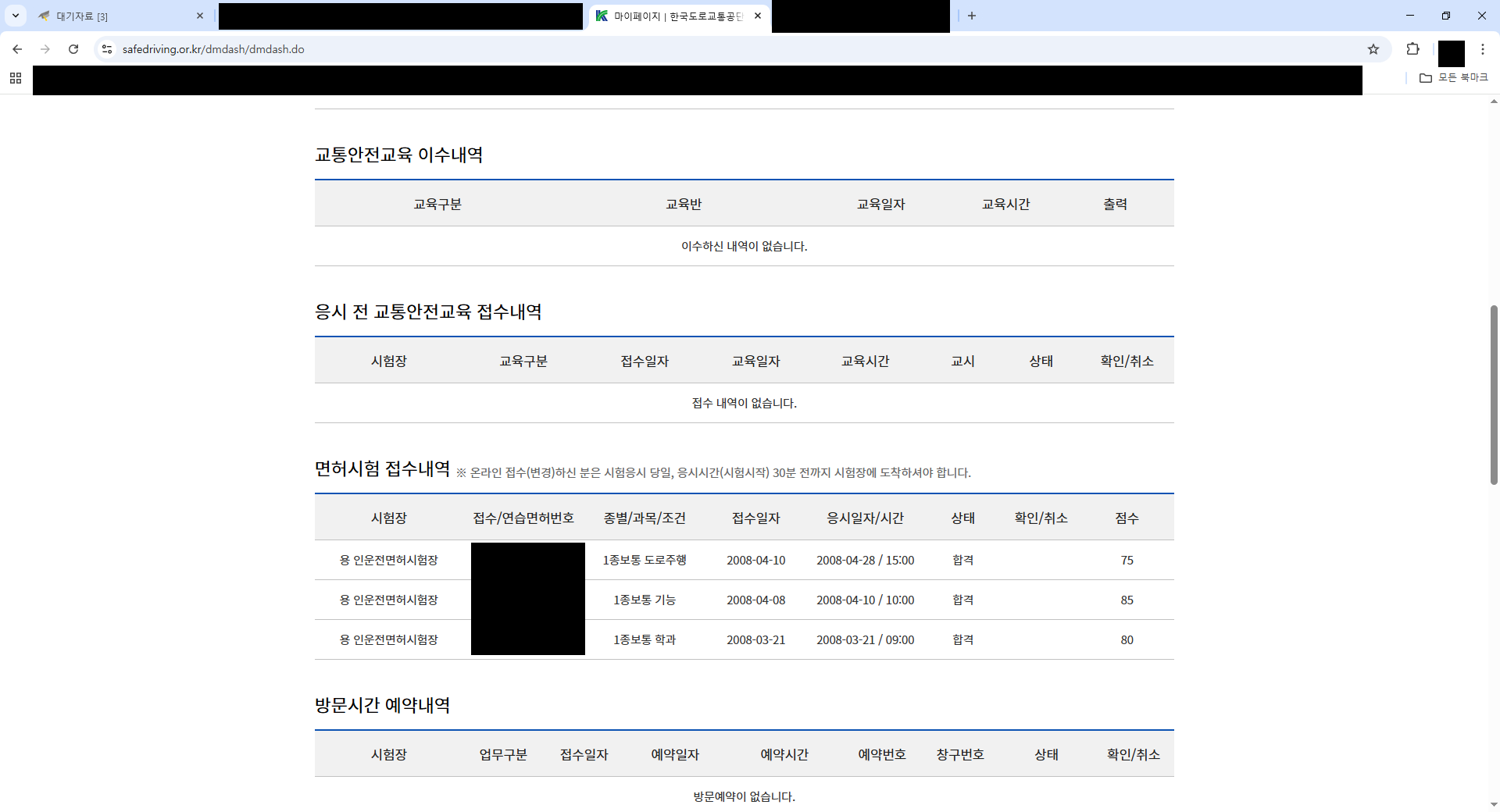Bookmark this page with star icon
1500x812 pixels.
click(1373, 49)
